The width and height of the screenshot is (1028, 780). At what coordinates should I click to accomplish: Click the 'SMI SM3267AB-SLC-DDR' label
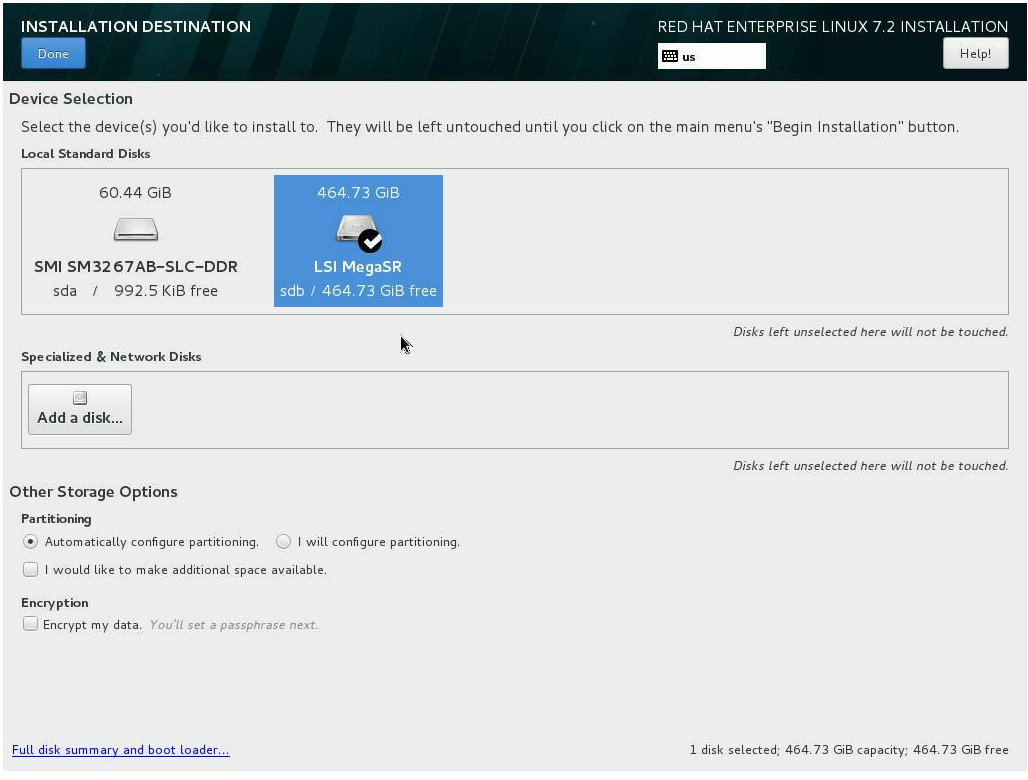(136, 267)
